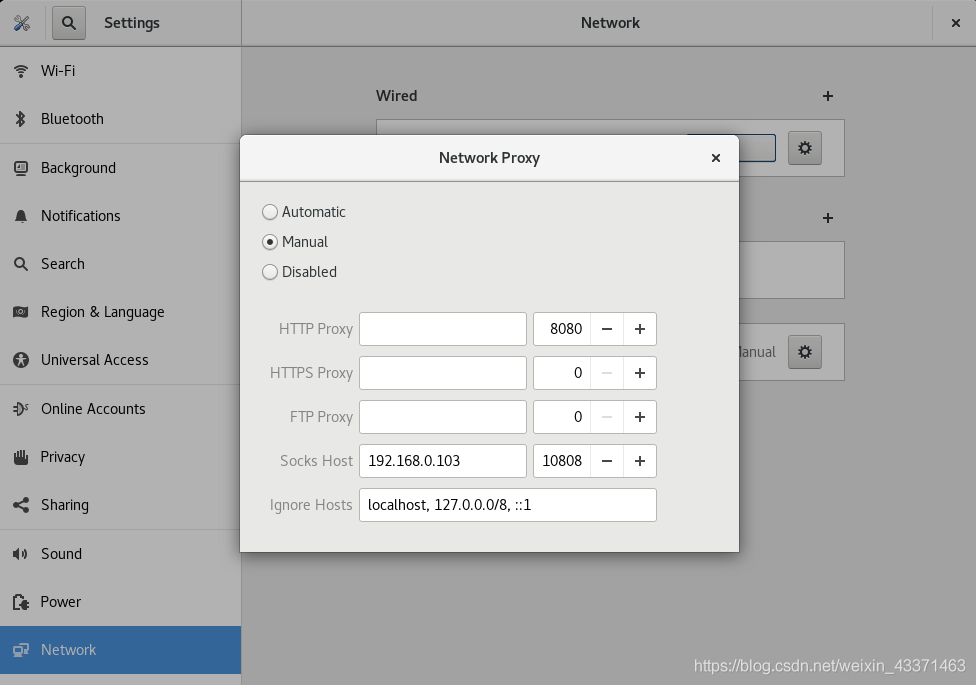Click the Notifications bell icon

point(21,216)
